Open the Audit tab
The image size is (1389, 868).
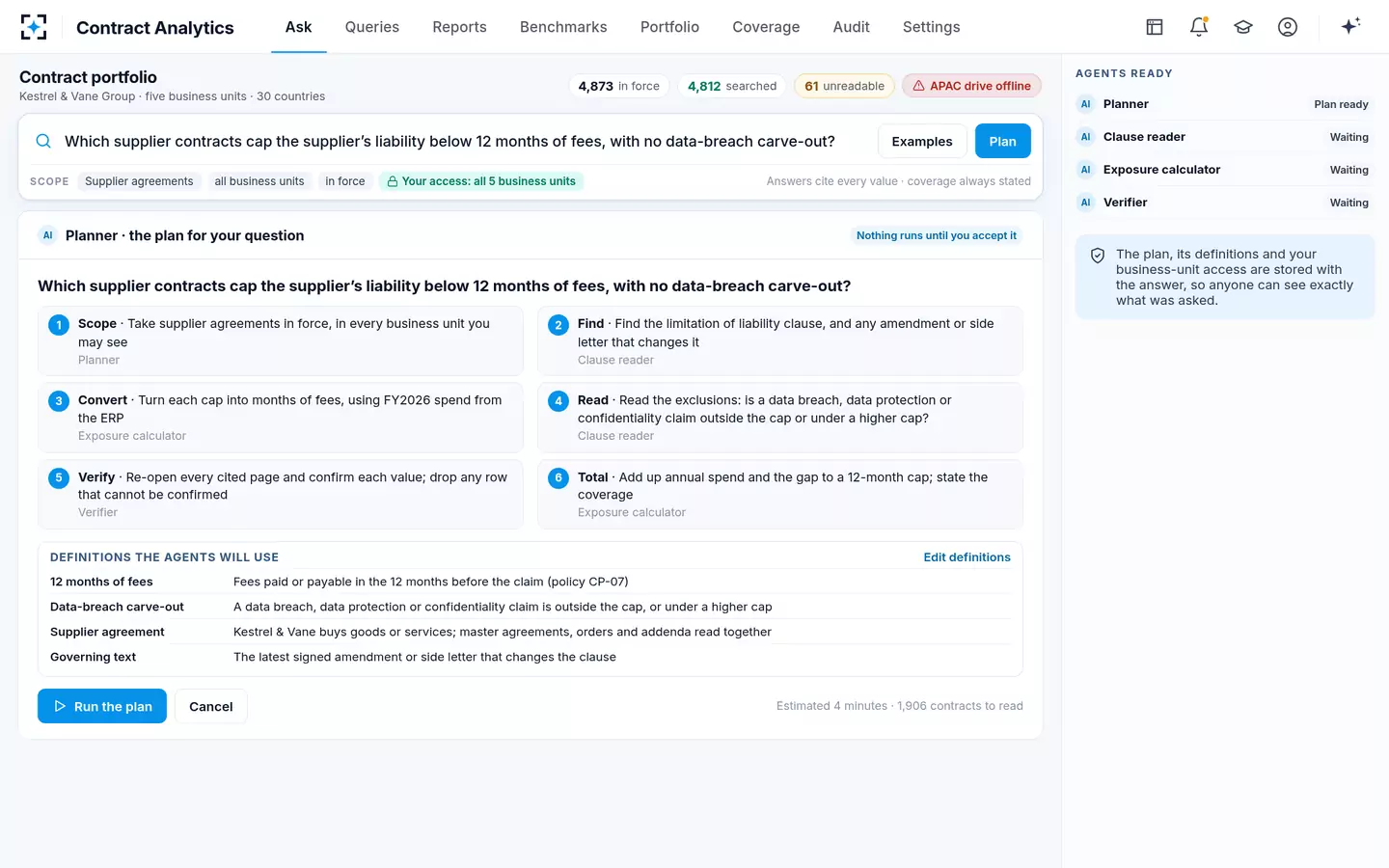851,27
